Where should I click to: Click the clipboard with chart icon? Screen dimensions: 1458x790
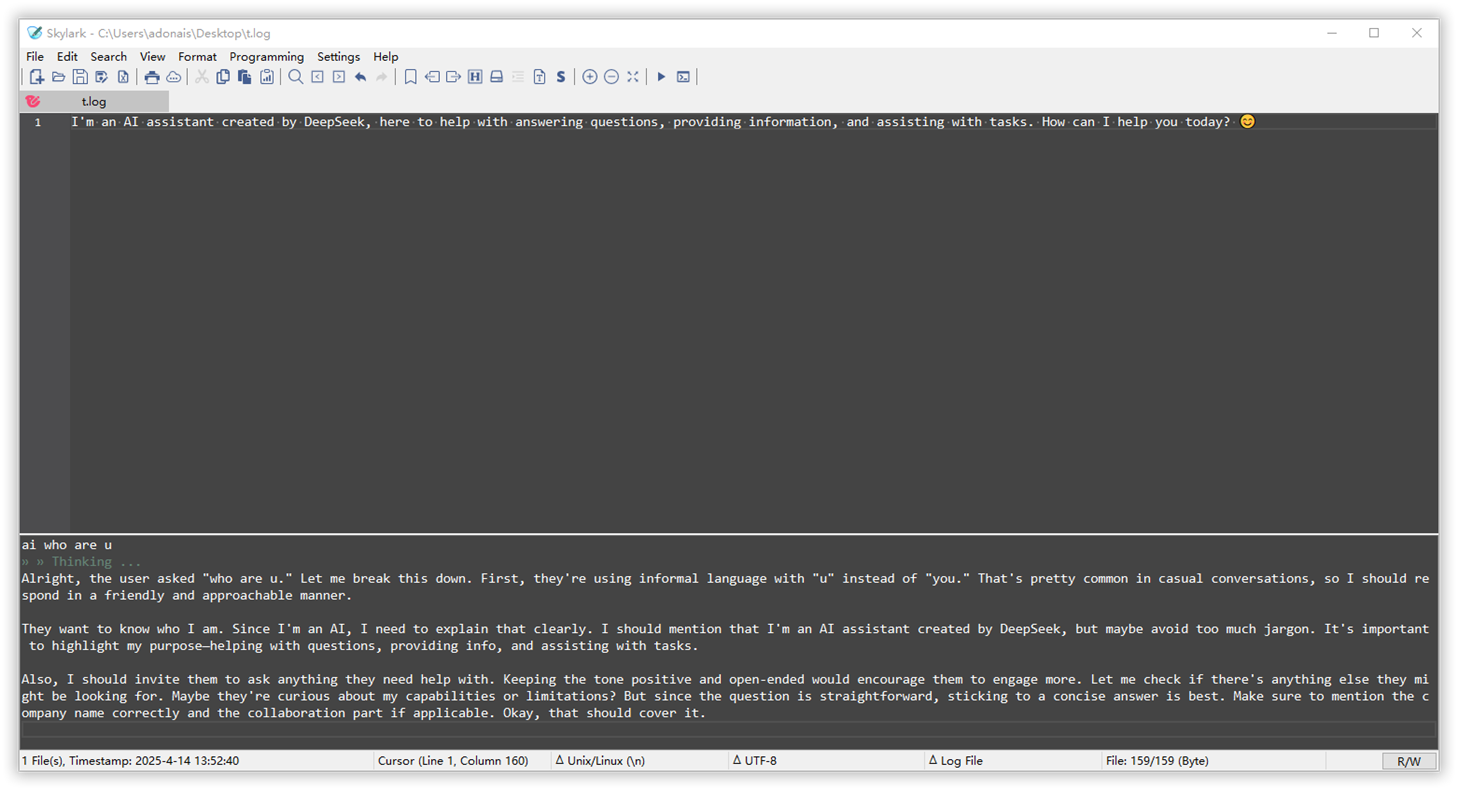(x=266, y=77)
